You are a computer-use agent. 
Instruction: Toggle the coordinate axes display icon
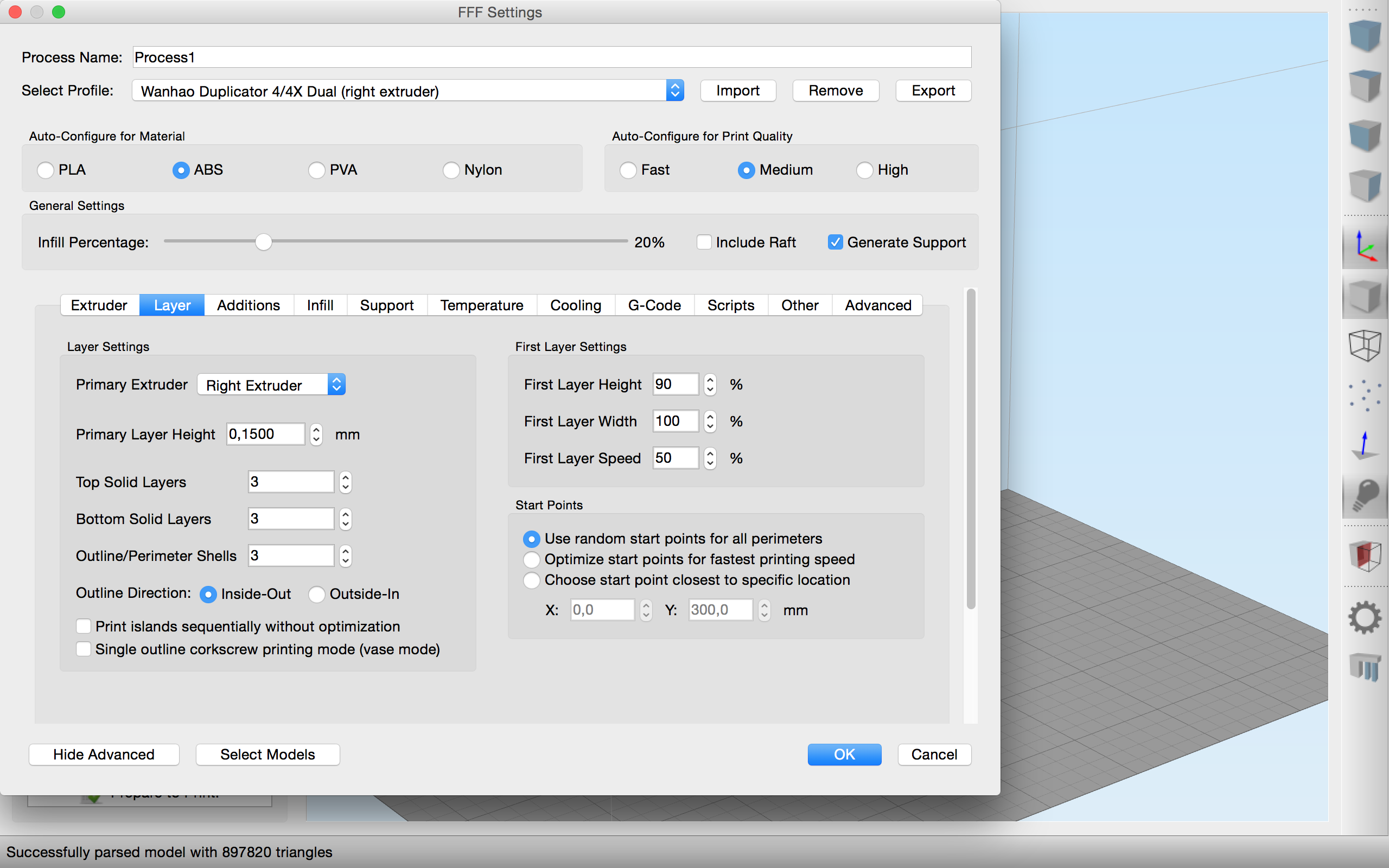[1365, 247]
